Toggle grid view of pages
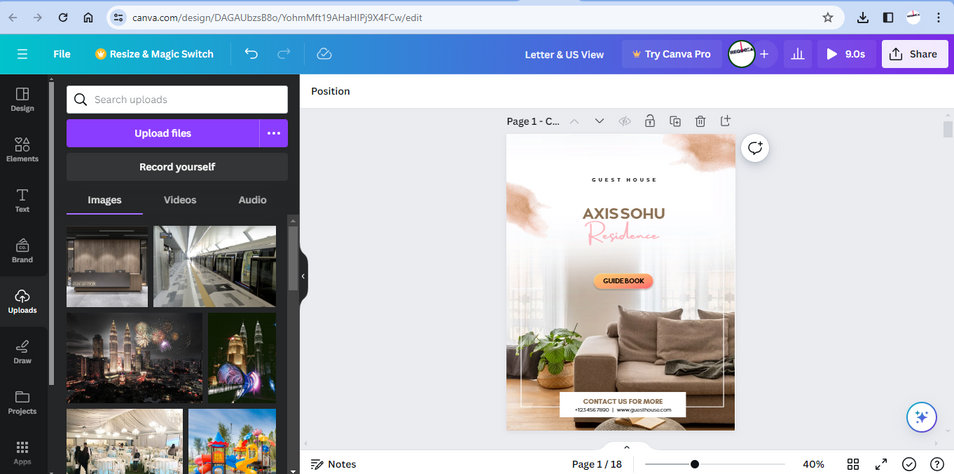 tap(853, 464)
